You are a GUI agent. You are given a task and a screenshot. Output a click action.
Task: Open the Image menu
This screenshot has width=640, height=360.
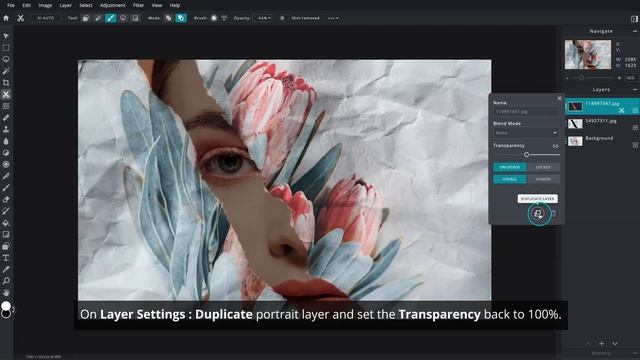pyautogui.click(x=45, y=5)
